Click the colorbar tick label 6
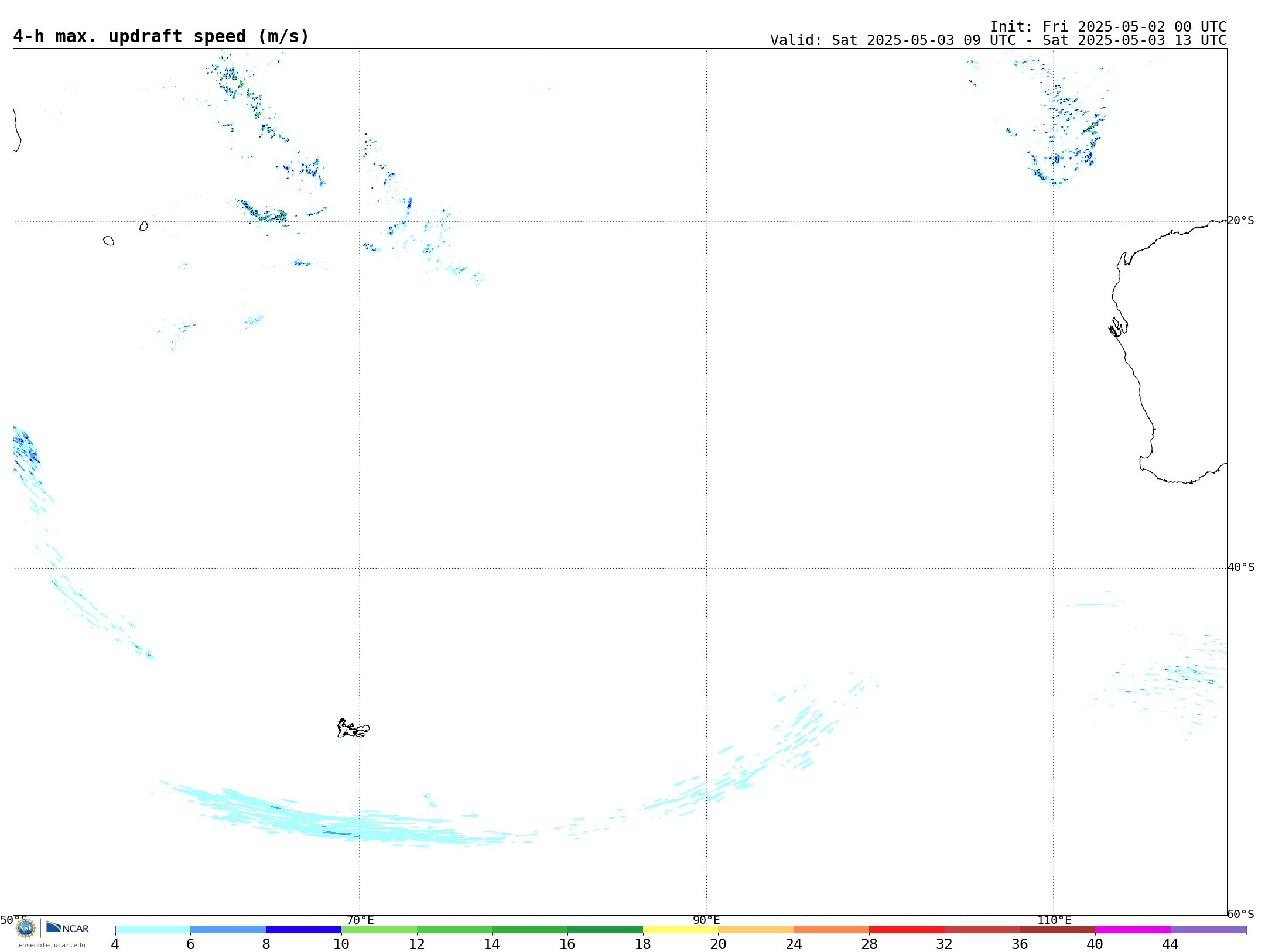This screenshot has width=1265, height=952. click(x=190, y=944)
